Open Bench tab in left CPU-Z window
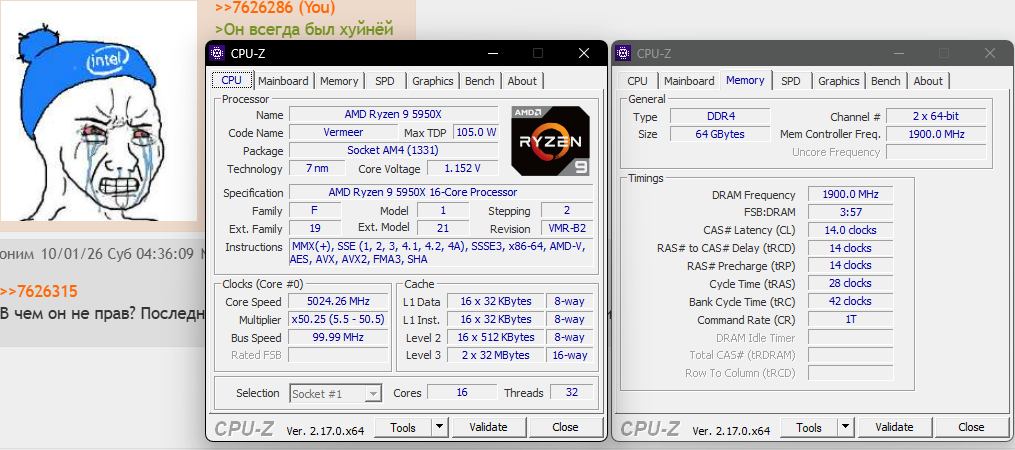1015x450 pixels. [x=480, y=81]
